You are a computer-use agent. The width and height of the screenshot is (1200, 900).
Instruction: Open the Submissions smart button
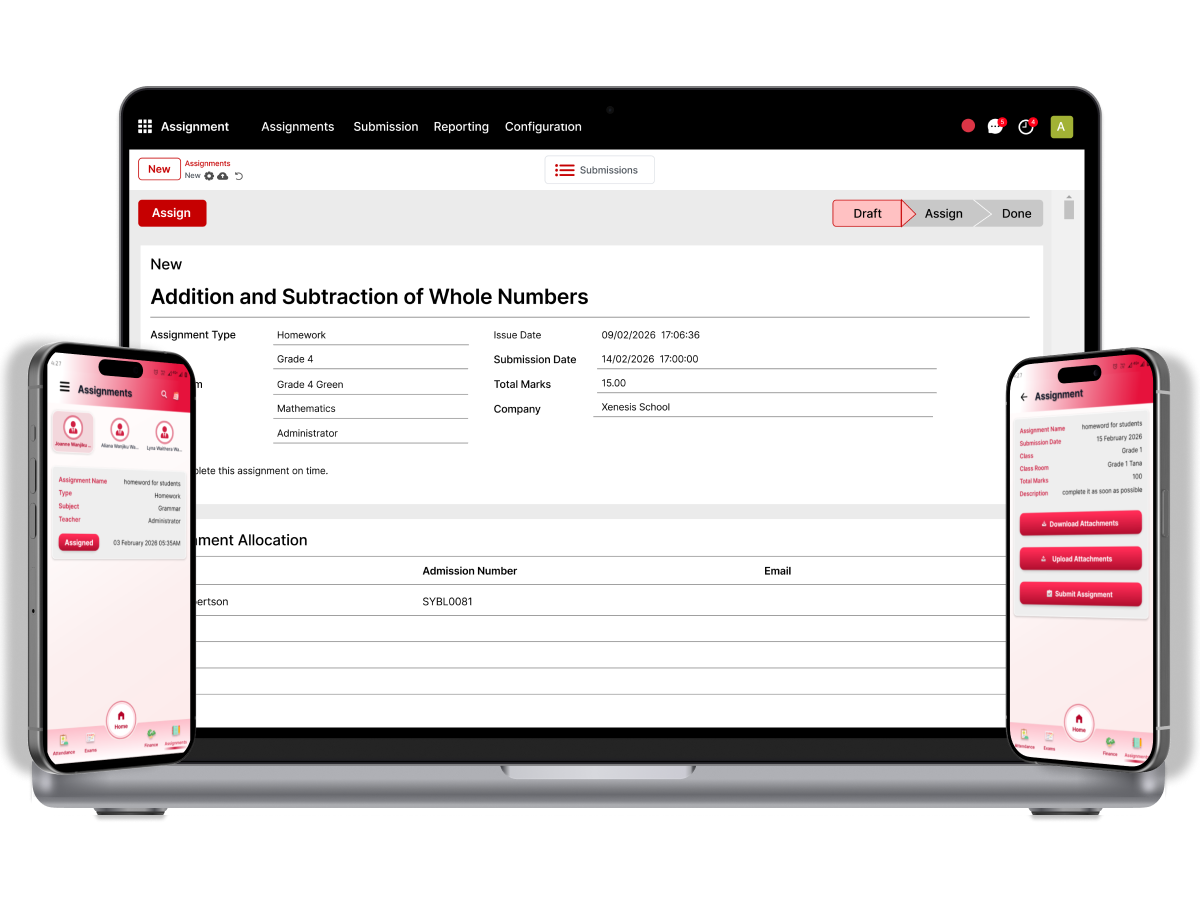pyautogui.click(x=599, y=170)
